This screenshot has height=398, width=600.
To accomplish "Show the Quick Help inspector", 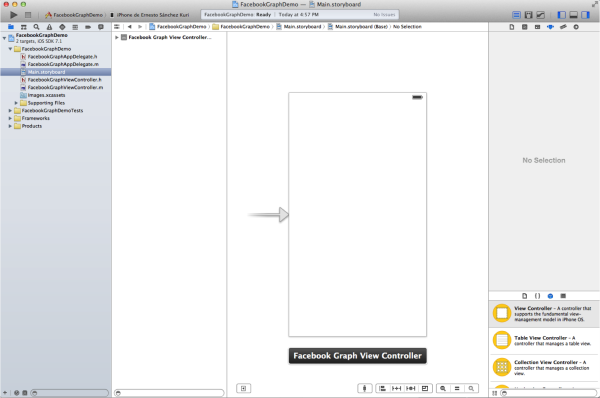I will (525, 27).
